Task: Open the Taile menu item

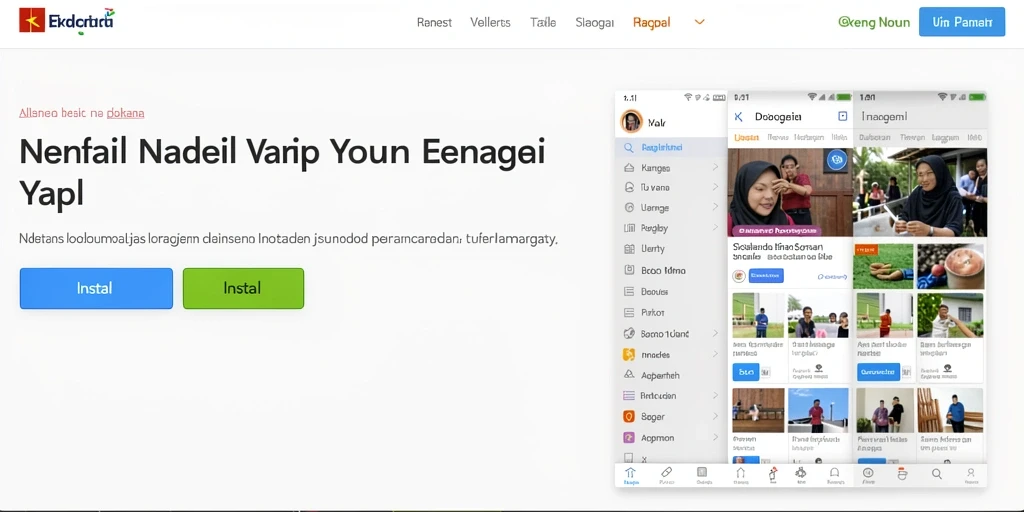Action: (543, 22)
